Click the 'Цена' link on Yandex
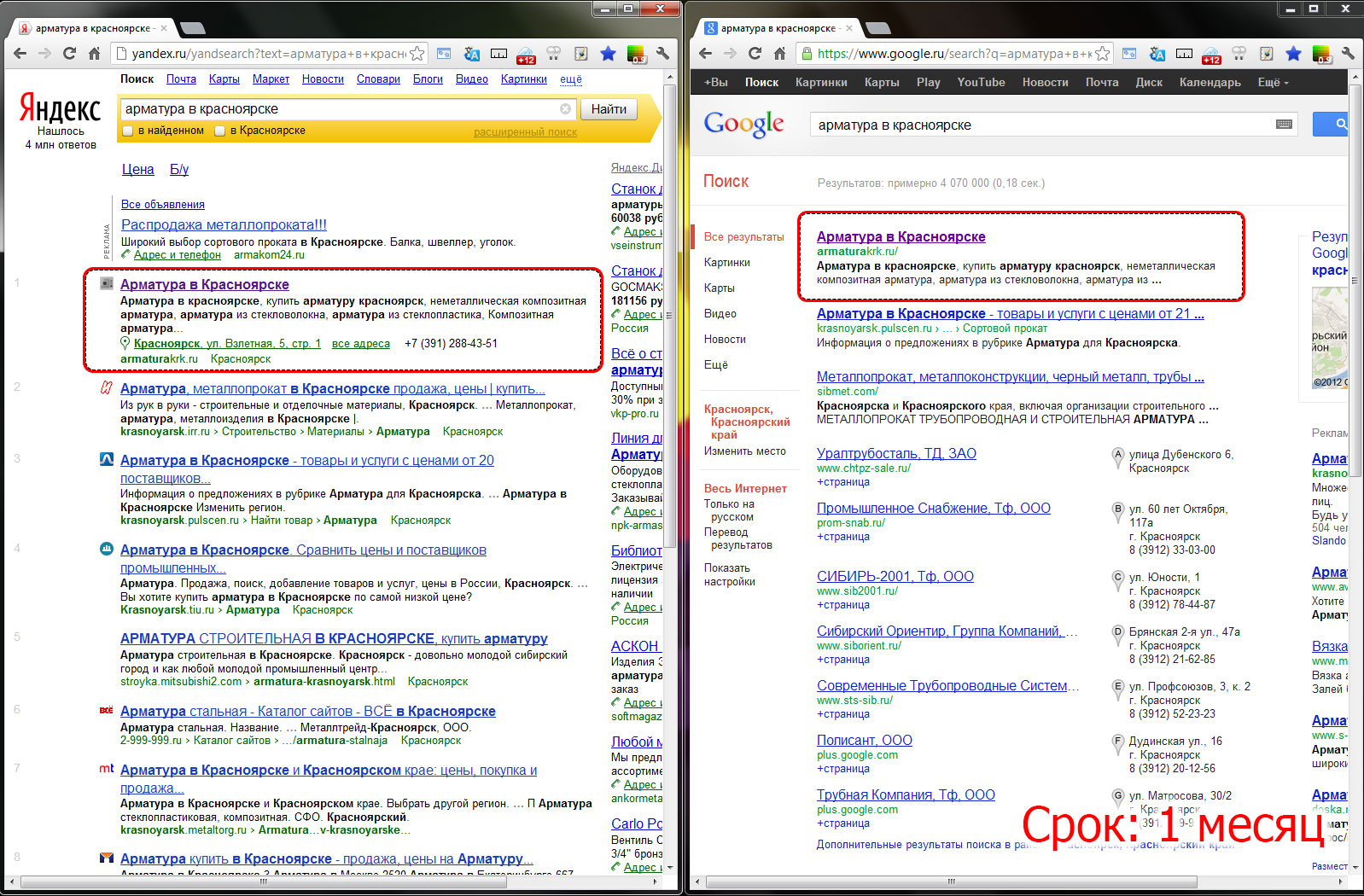Screen dimensions: 1364x896 137,169
